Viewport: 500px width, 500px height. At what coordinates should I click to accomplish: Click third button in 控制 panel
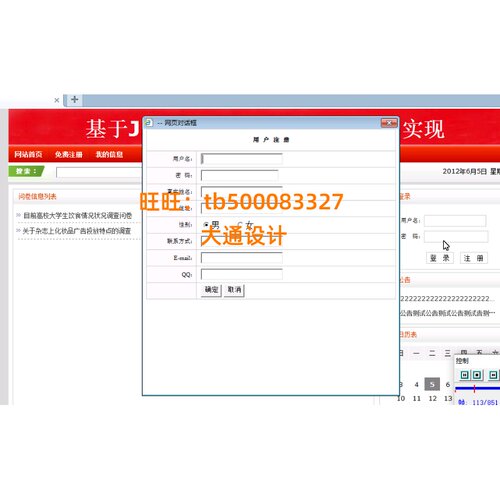click(x=494, y=375)
